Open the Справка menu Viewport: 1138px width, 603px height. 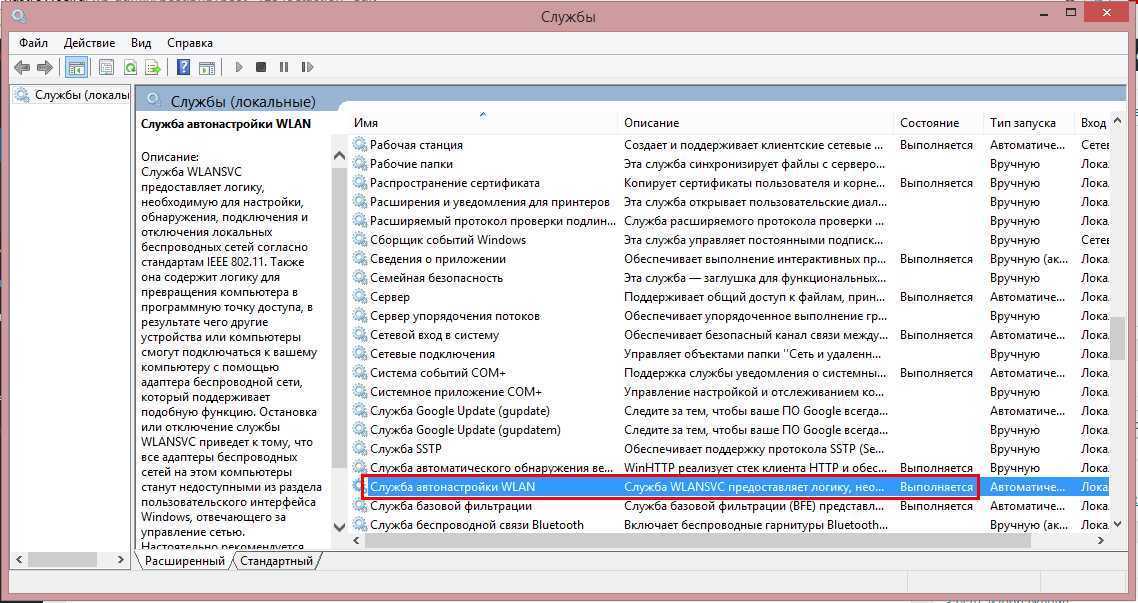click(x=189, y=43)
